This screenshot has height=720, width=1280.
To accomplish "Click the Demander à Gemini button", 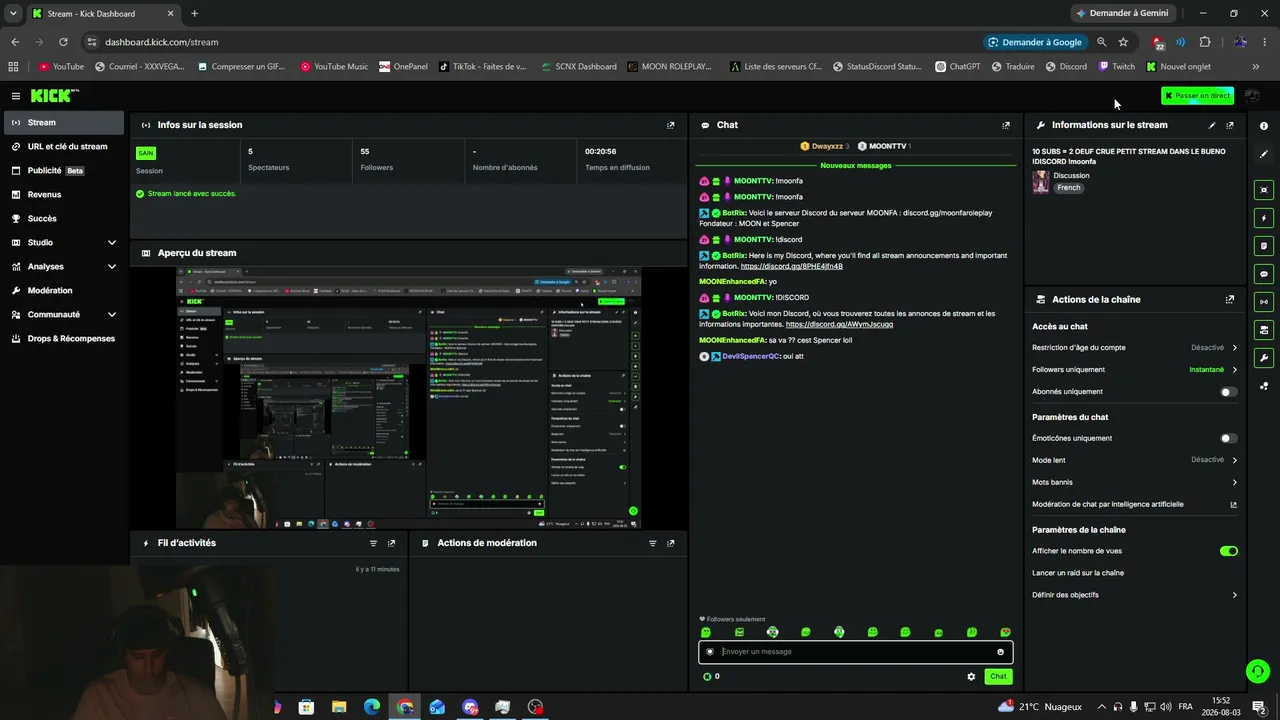I will coord(1121,13).
